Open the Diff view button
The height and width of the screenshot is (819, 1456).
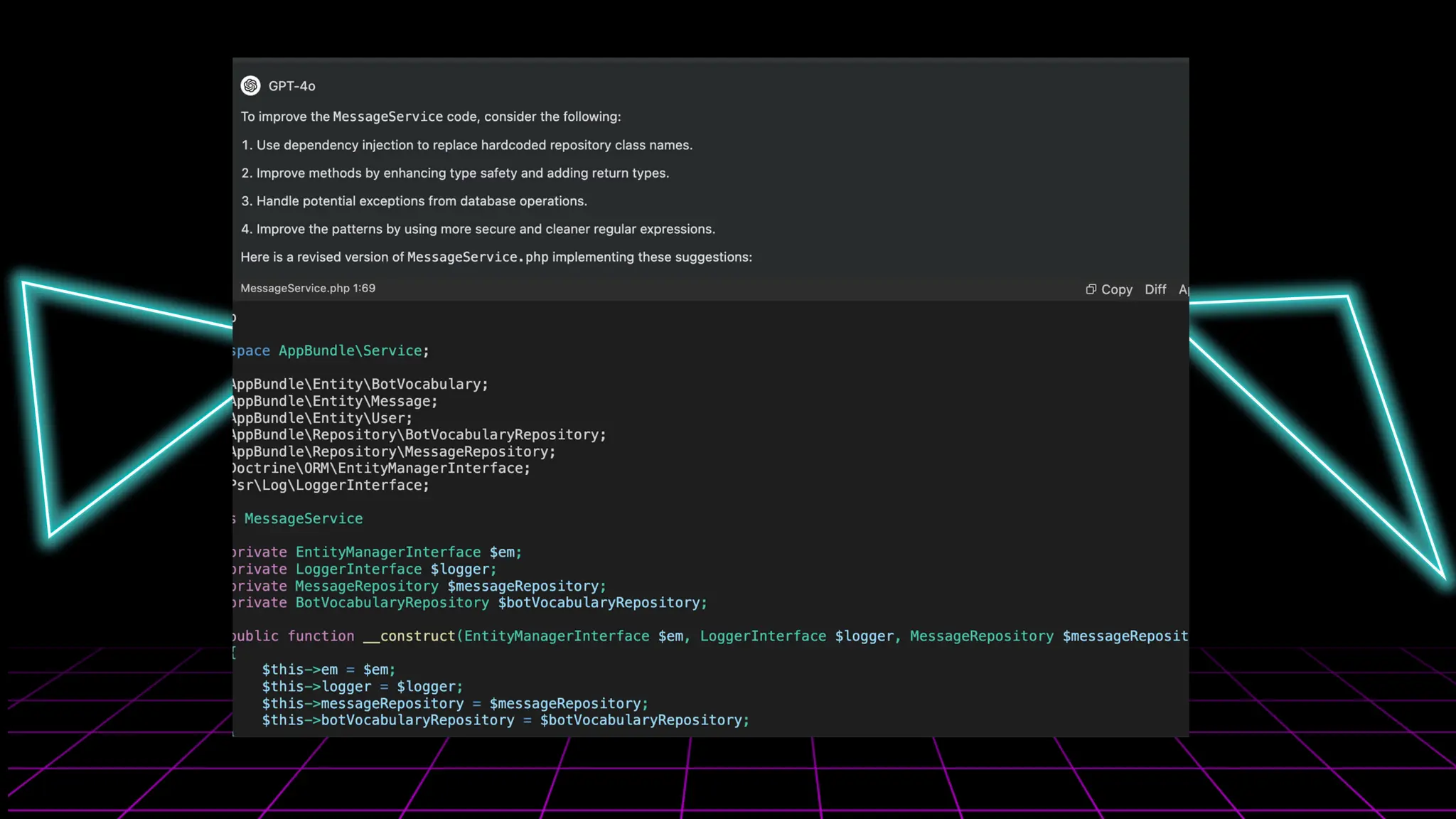[x=1155, y=289]
